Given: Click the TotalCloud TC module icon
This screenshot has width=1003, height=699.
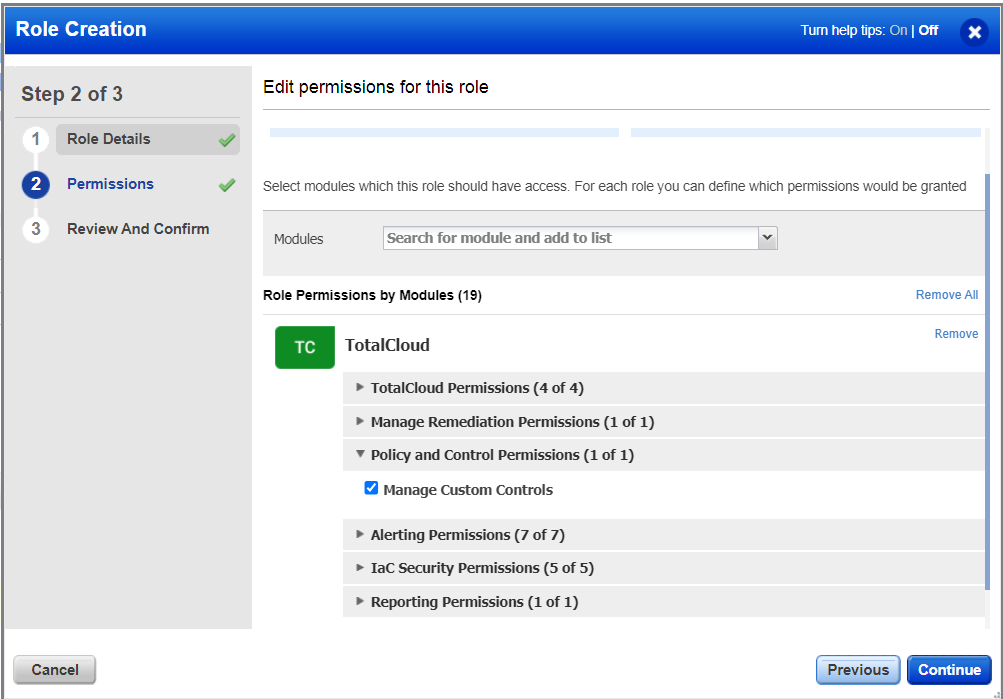Looking at the screenshot, I should [x=304, y=346].
